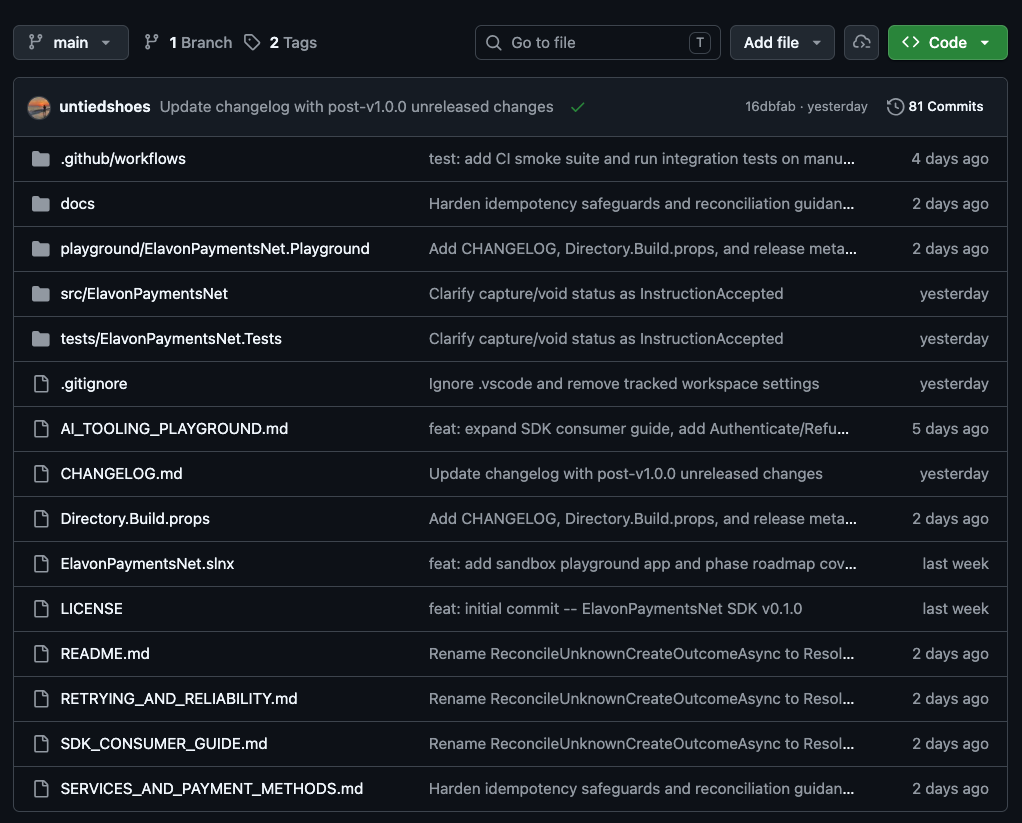Open 'feat: add sandbox playground app' commit
The image size is (1022, 823).
click(x=643, y=563)
